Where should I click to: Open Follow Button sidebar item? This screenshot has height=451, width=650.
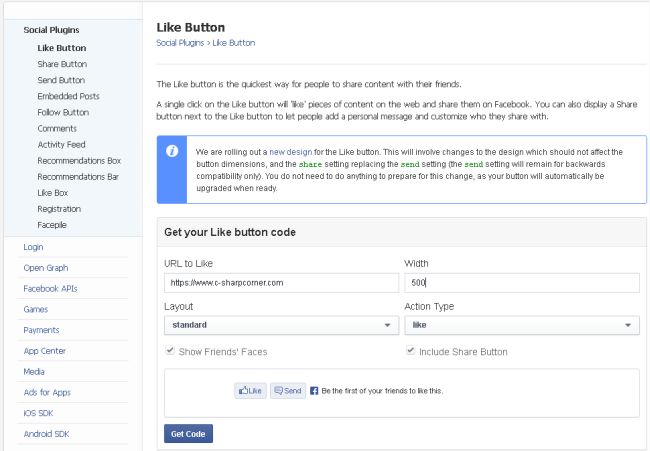(x=63, y=112)
